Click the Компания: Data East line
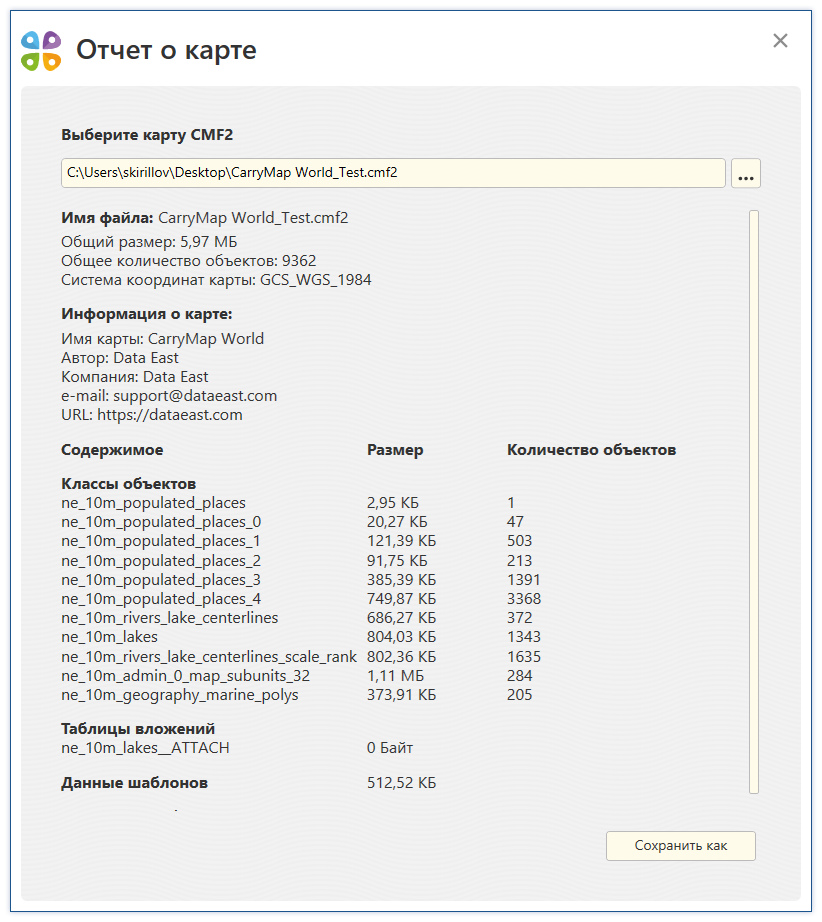Image resolution: width=822 pixels, height=922 pixels. tap(135, 377)
